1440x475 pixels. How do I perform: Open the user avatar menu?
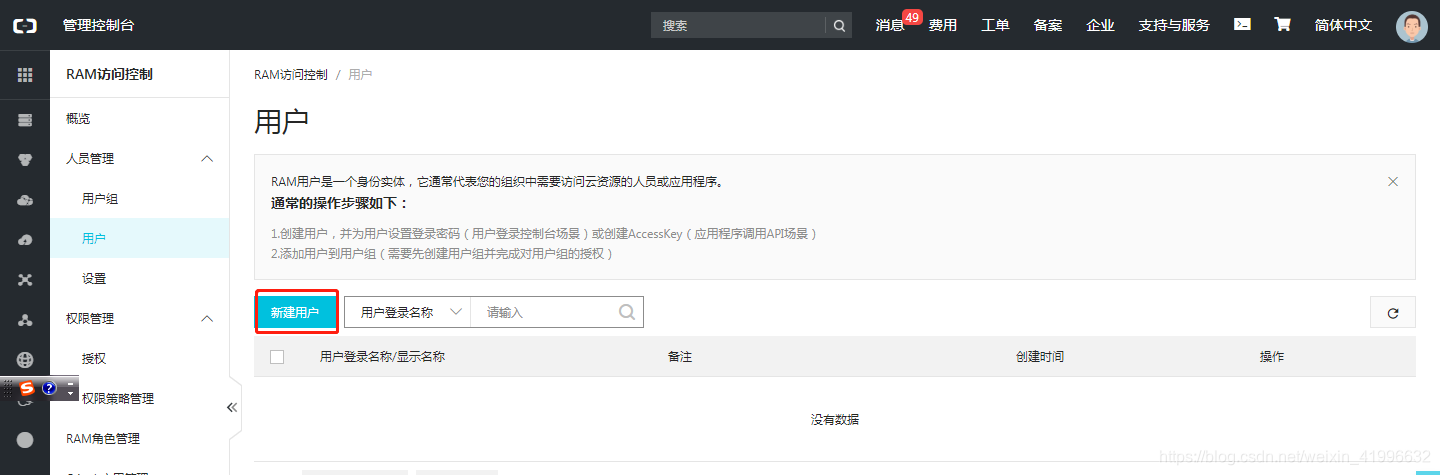1412,26
